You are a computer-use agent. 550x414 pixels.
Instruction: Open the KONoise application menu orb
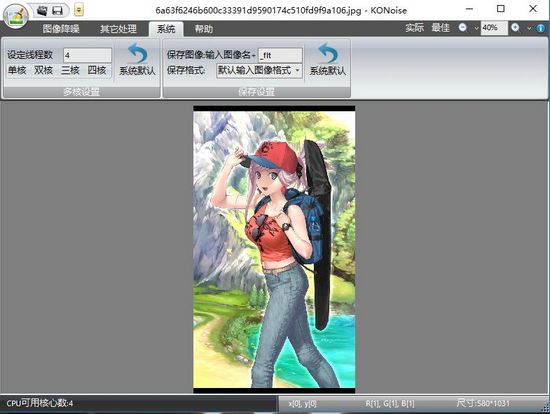pos(15,16)
